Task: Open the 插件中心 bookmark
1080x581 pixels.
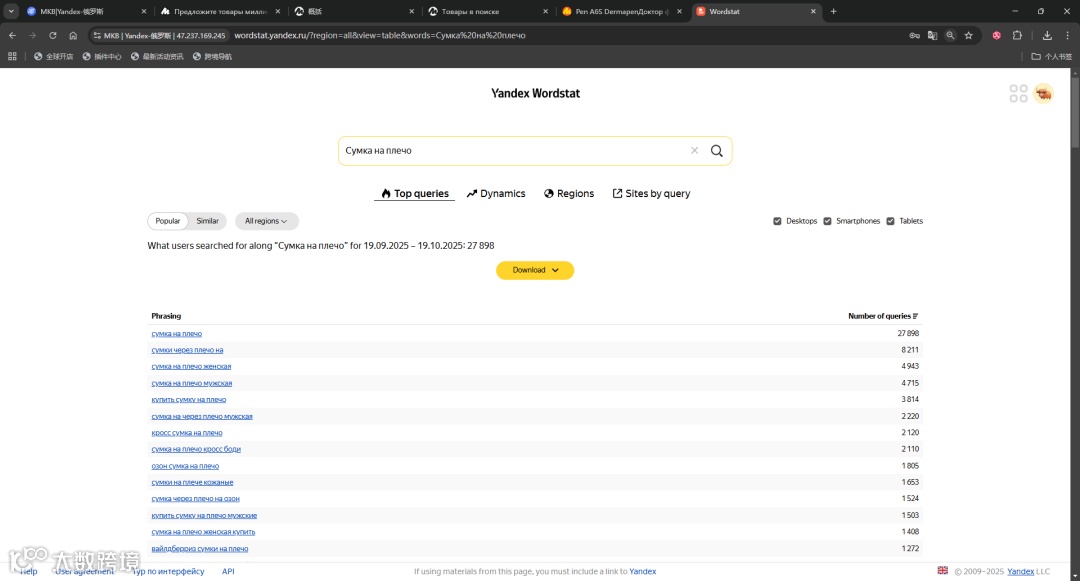Action: coord(102,56)
